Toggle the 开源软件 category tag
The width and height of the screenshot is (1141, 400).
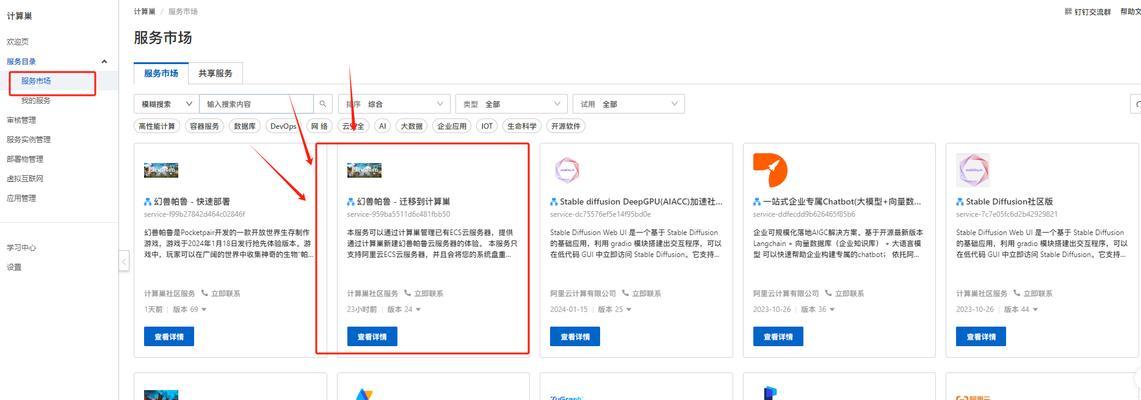coord(566,126)
